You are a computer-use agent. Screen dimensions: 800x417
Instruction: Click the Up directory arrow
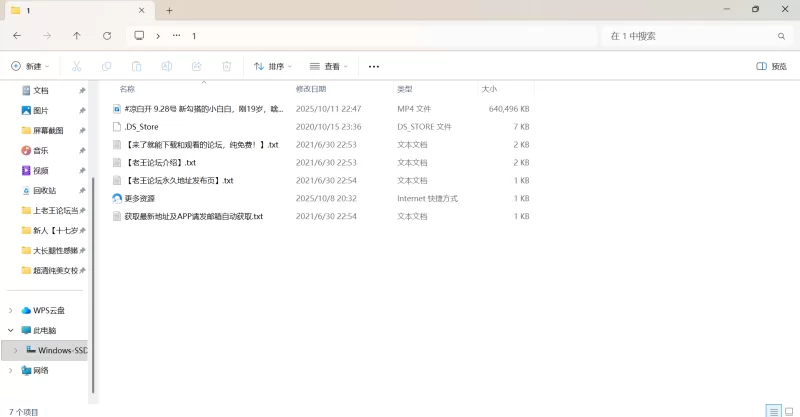[x=77, y=35]
